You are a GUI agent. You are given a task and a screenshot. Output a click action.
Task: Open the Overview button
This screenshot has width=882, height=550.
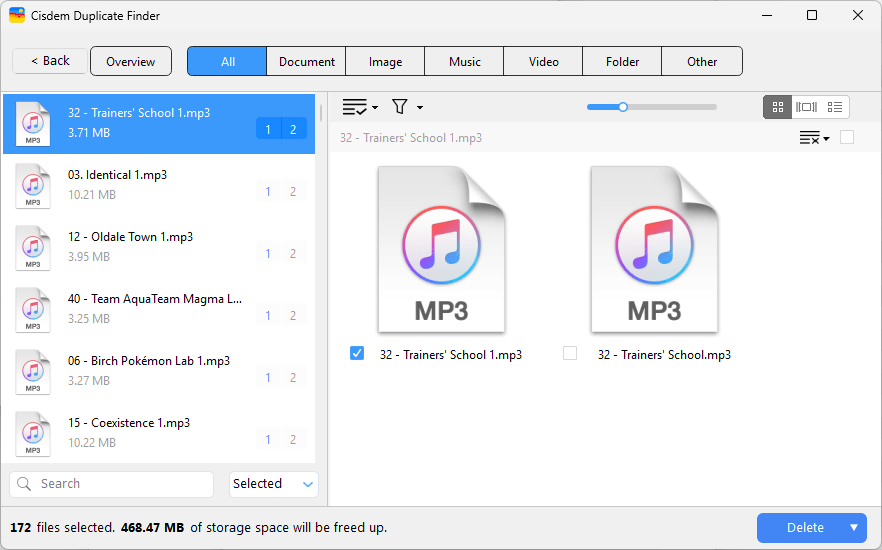[130, 61]
